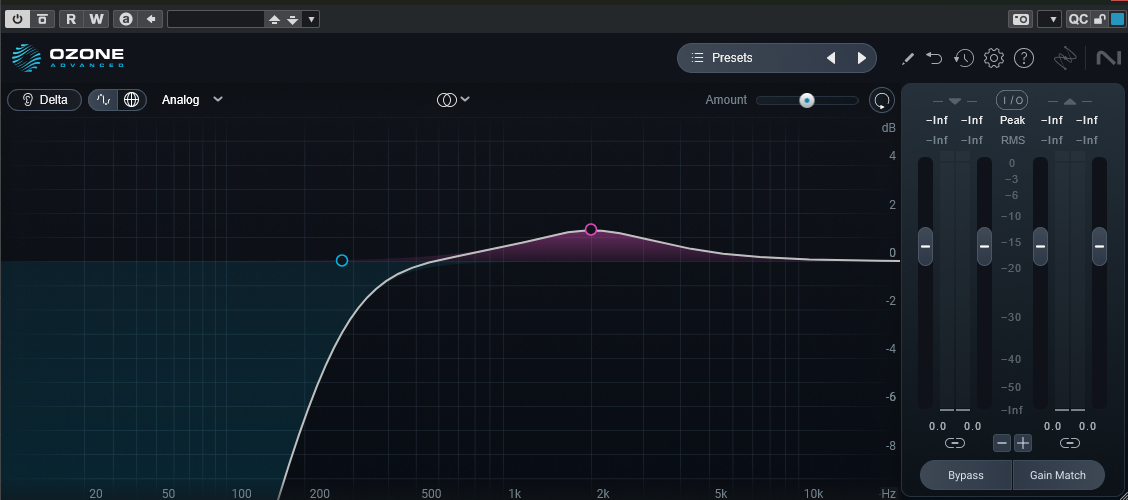
Task: Click the circled 'a' A/B compare icon
Action: [126, 19]
